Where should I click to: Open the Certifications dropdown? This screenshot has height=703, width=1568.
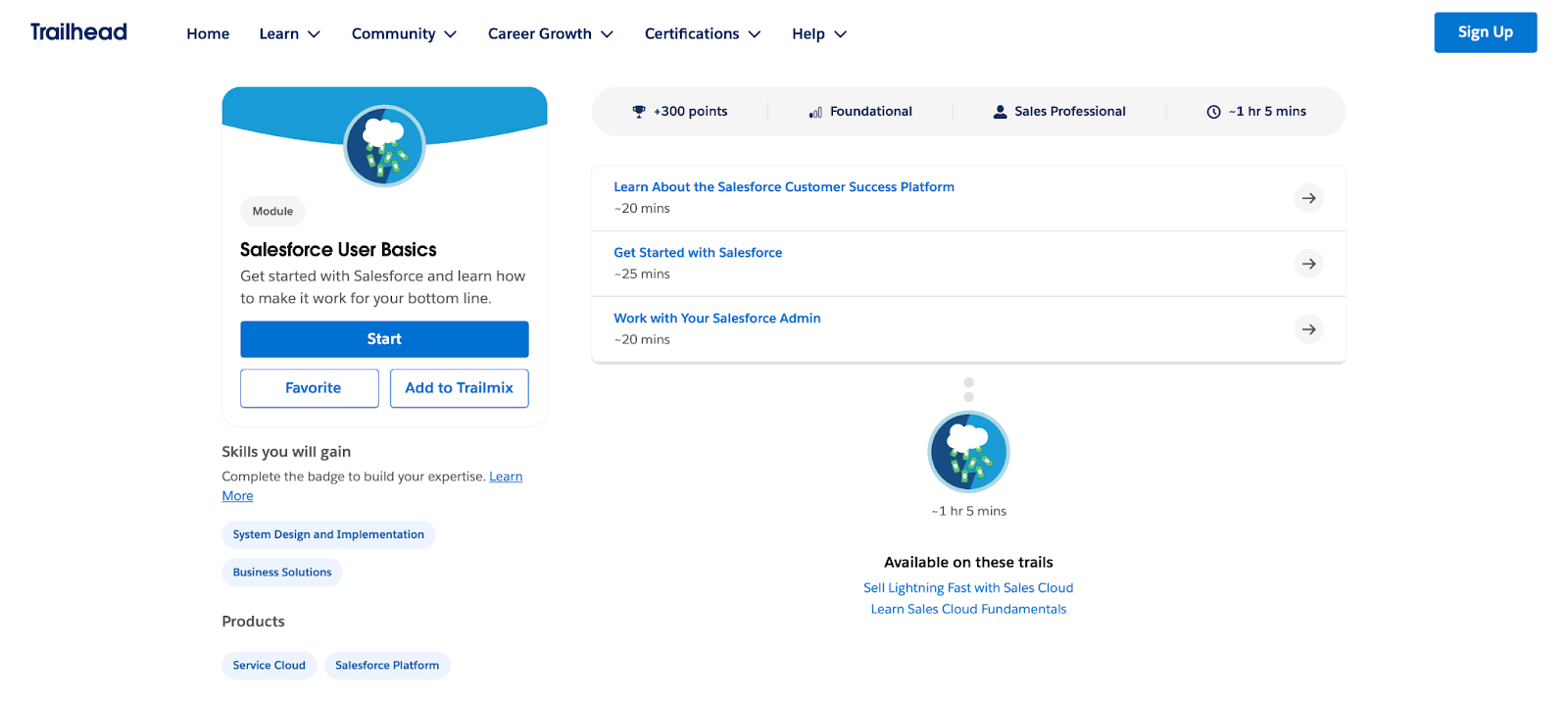point(702,34)
